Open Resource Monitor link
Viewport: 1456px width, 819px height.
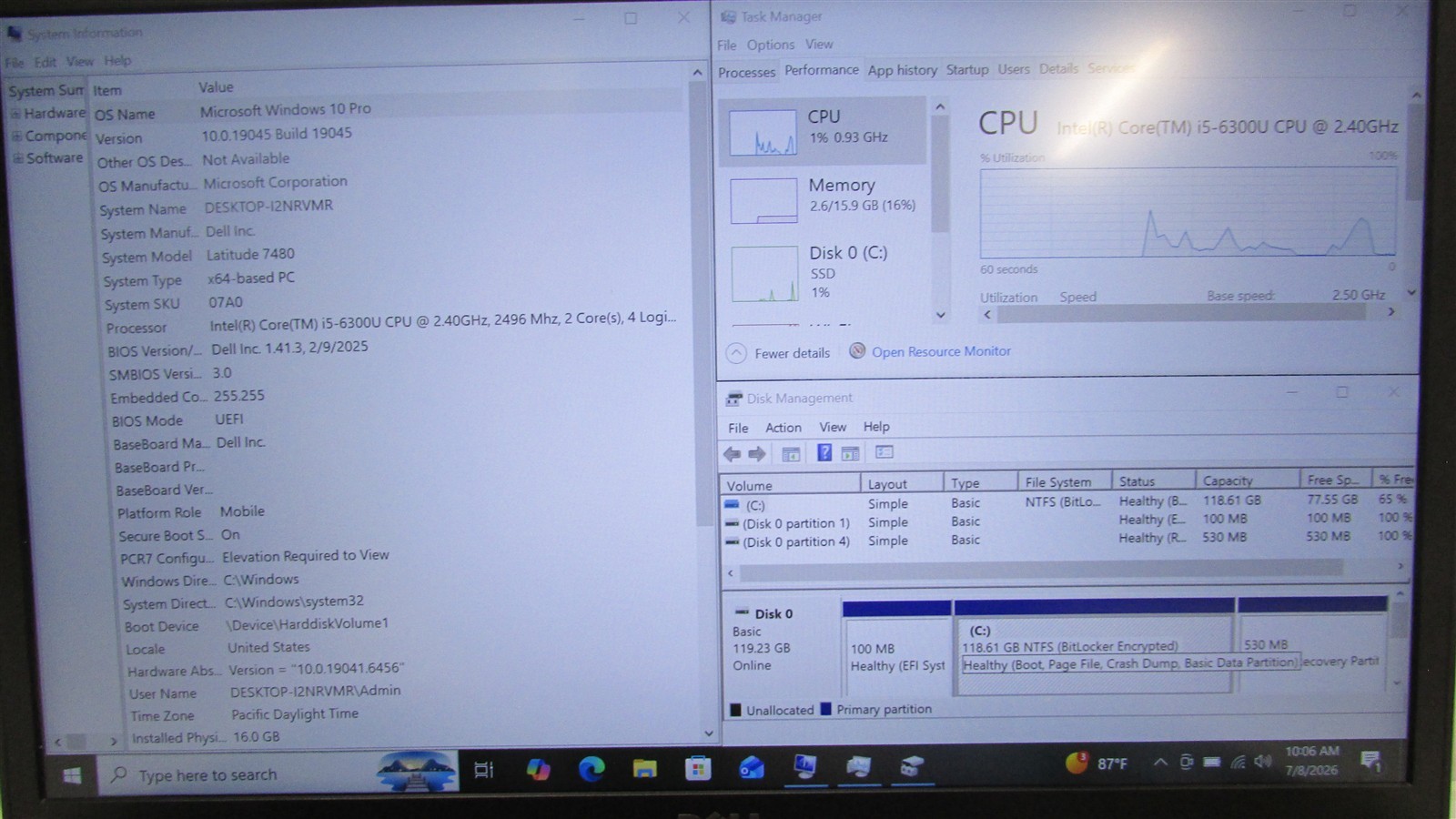(941, 351)
